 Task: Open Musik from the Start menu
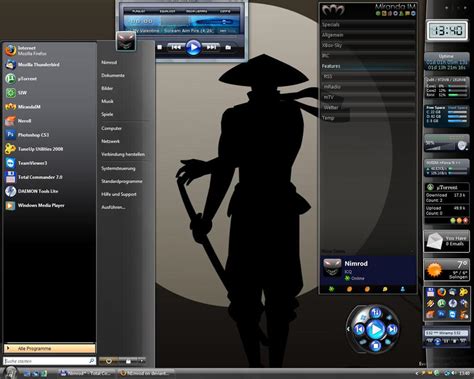coord(107,101)
